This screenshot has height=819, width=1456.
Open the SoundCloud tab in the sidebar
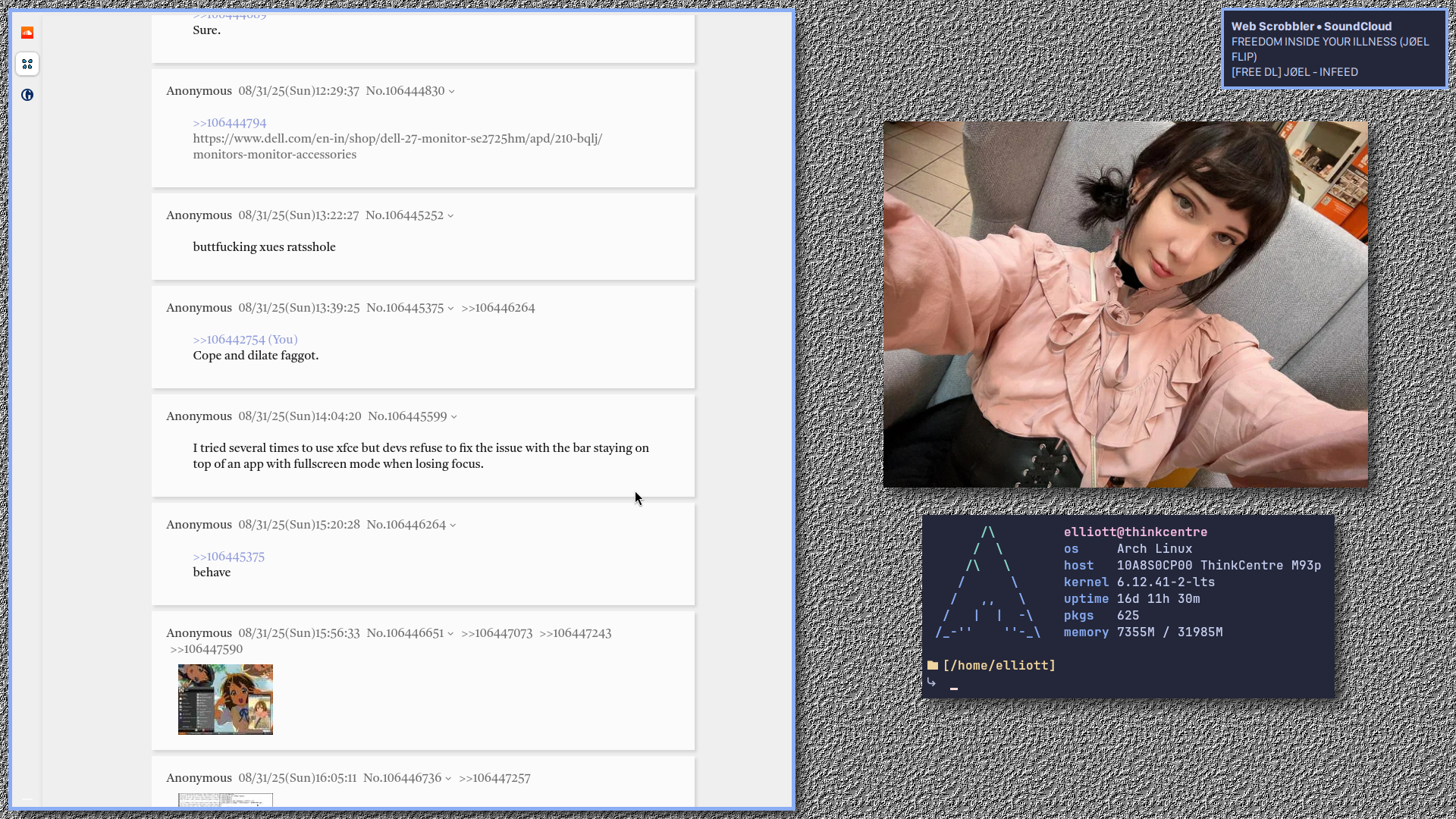pos(27,33)
